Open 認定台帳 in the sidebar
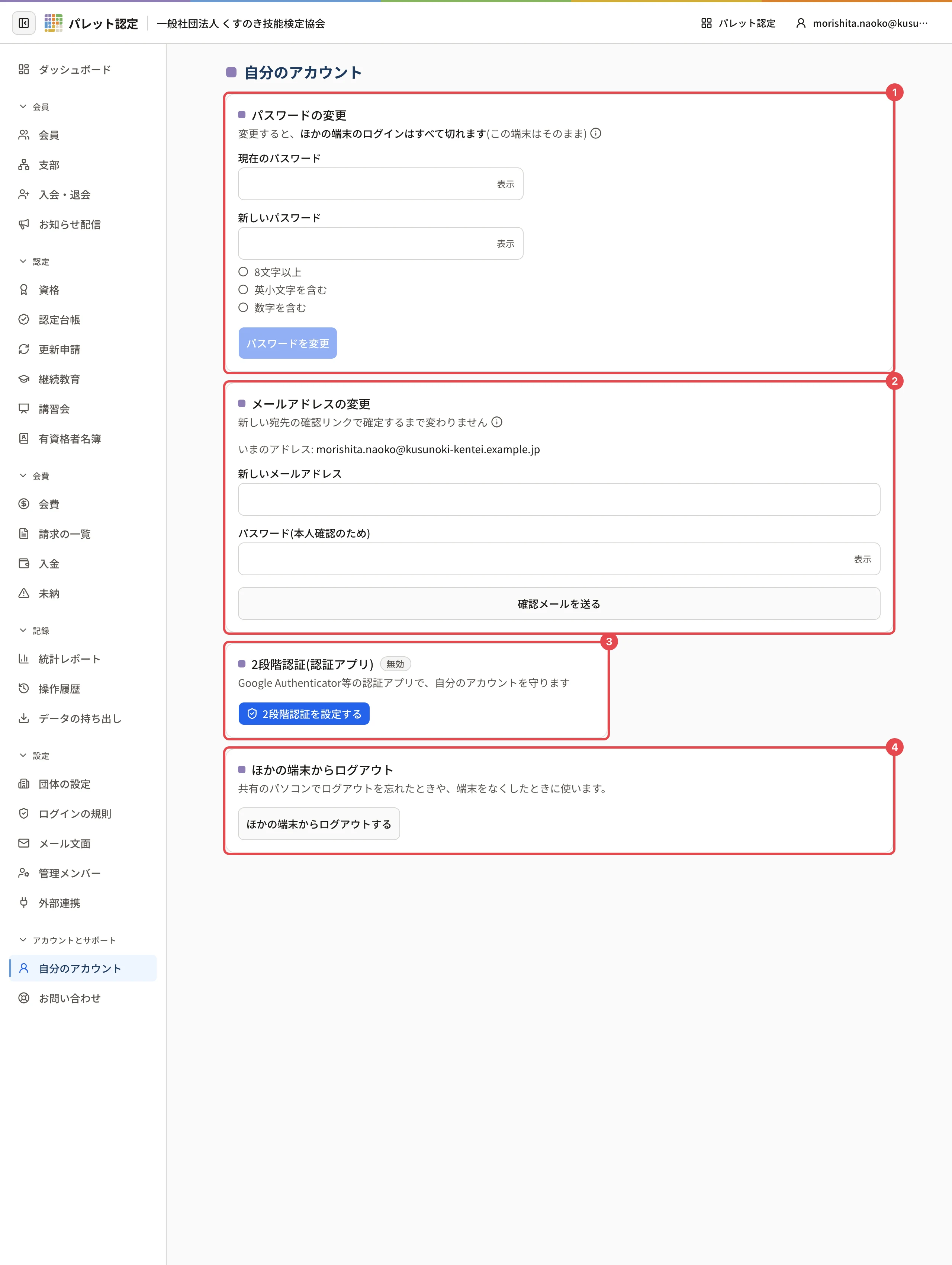Screen dimensions: 952x1265 point(83,320)
